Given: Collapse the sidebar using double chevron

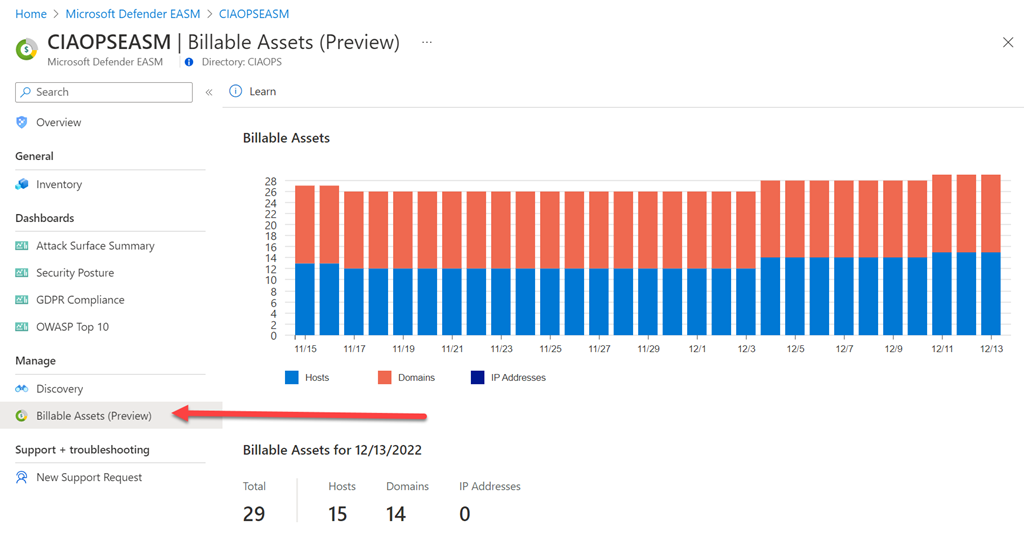Looking at the screenshot, I should click(x=209, y=92).
